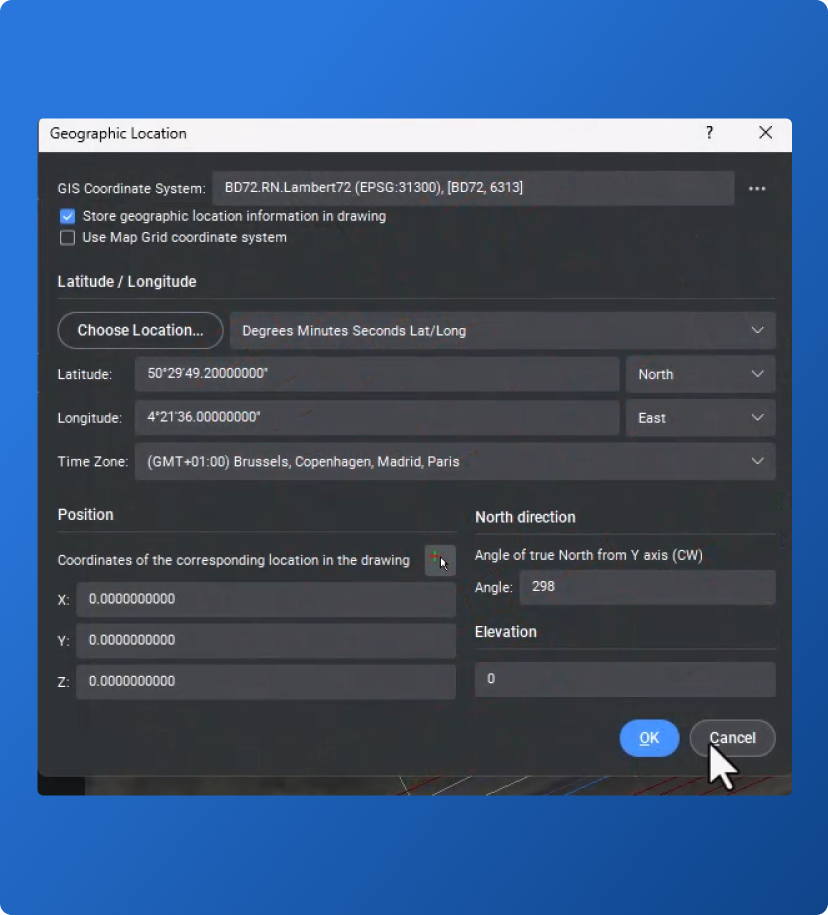Edit the north direction Angle field

[x=647, y=587]
